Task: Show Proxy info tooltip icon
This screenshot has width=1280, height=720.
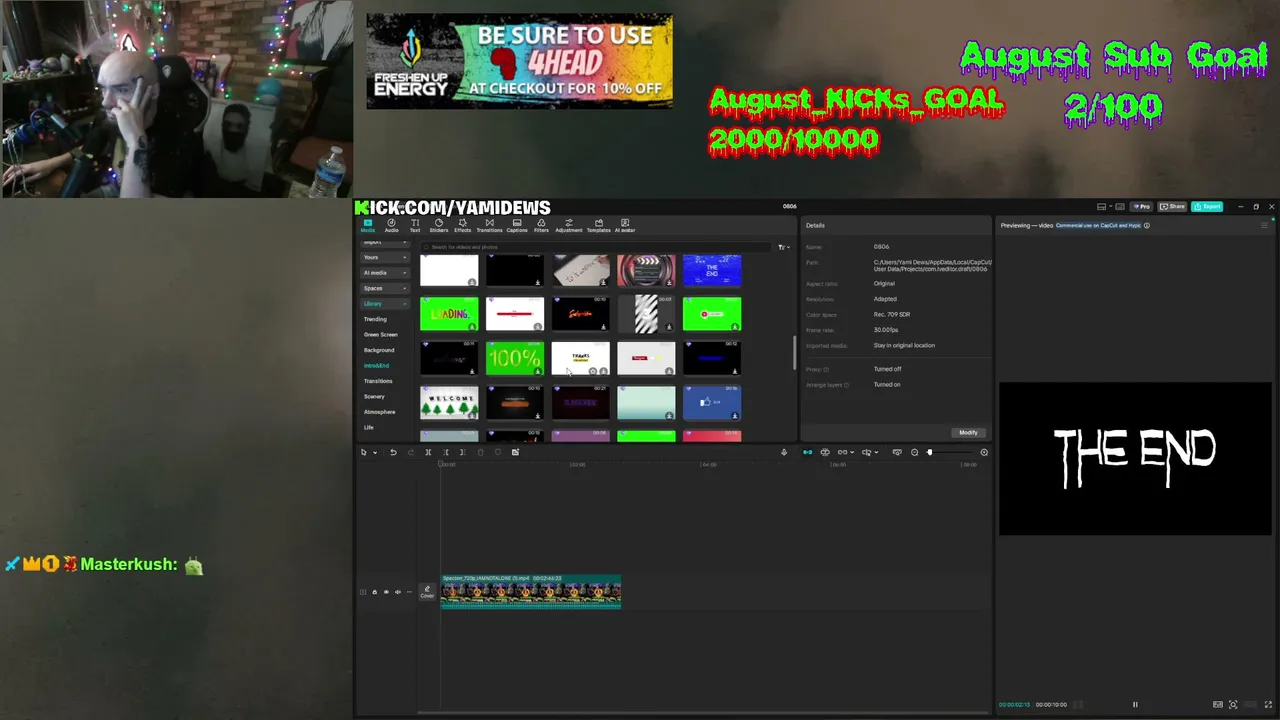Action: [827, 370]
